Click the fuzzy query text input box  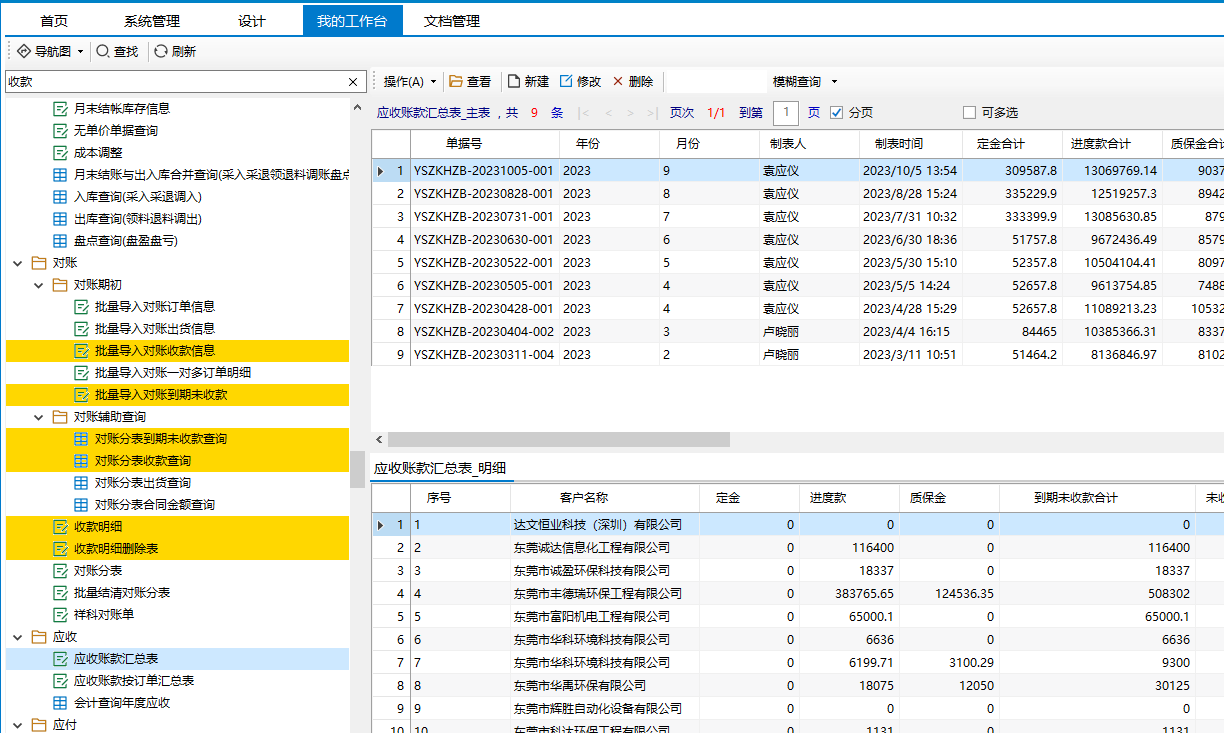tap(716, 81)
